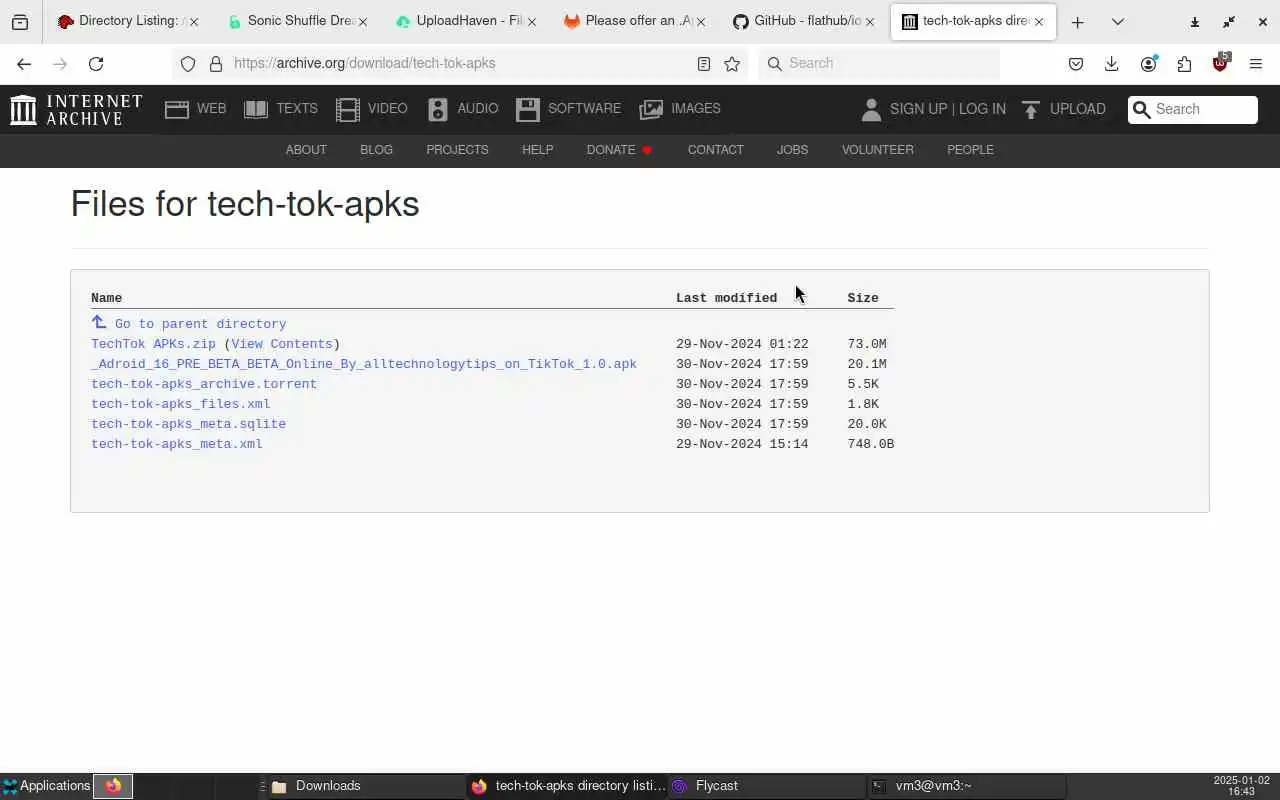Open the VIDEO media section
1280x800 pixels.
(x=372, y=109)
